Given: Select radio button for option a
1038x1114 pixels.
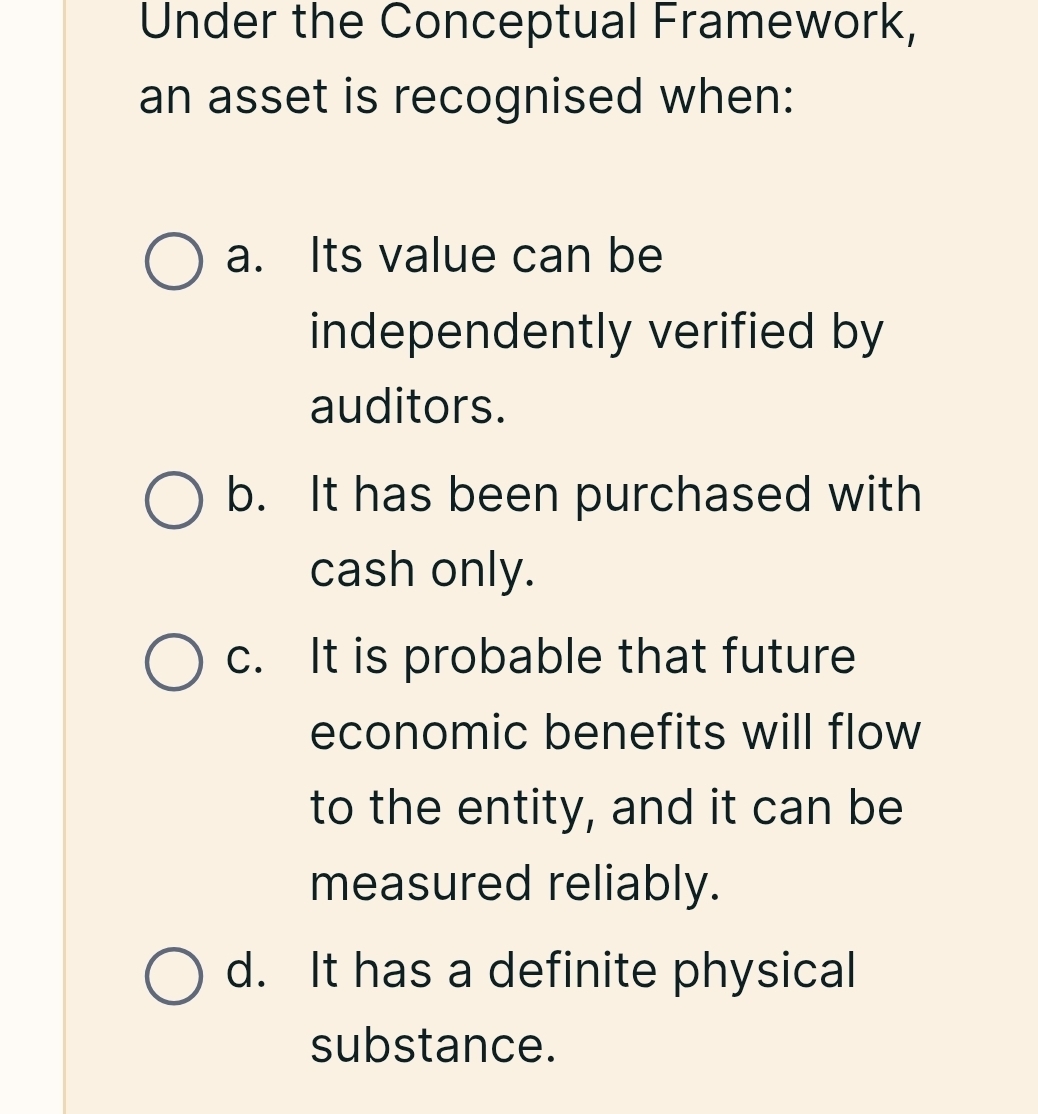Looking at the screenshot, I should (x=174, y=262).
